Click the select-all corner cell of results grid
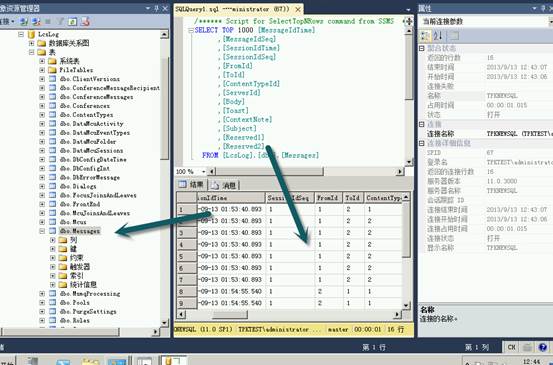The image size is (553, 365). (x=187, y=198)
